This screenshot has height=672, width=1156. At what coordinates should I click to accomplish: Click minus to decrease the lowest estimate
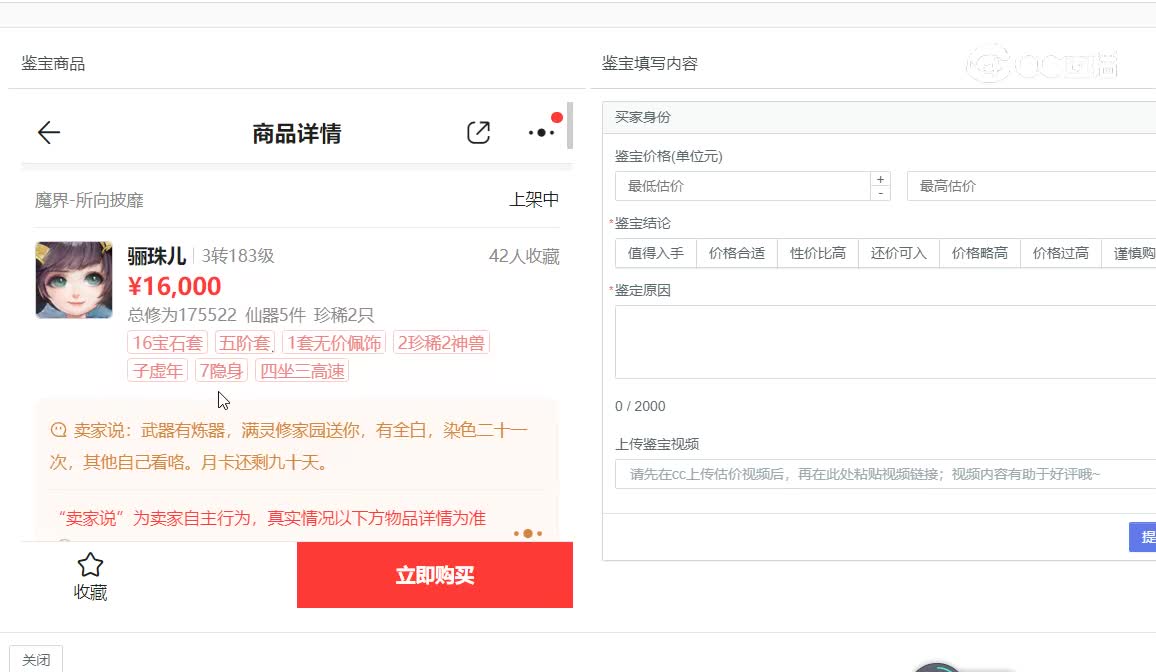[879, 192]
